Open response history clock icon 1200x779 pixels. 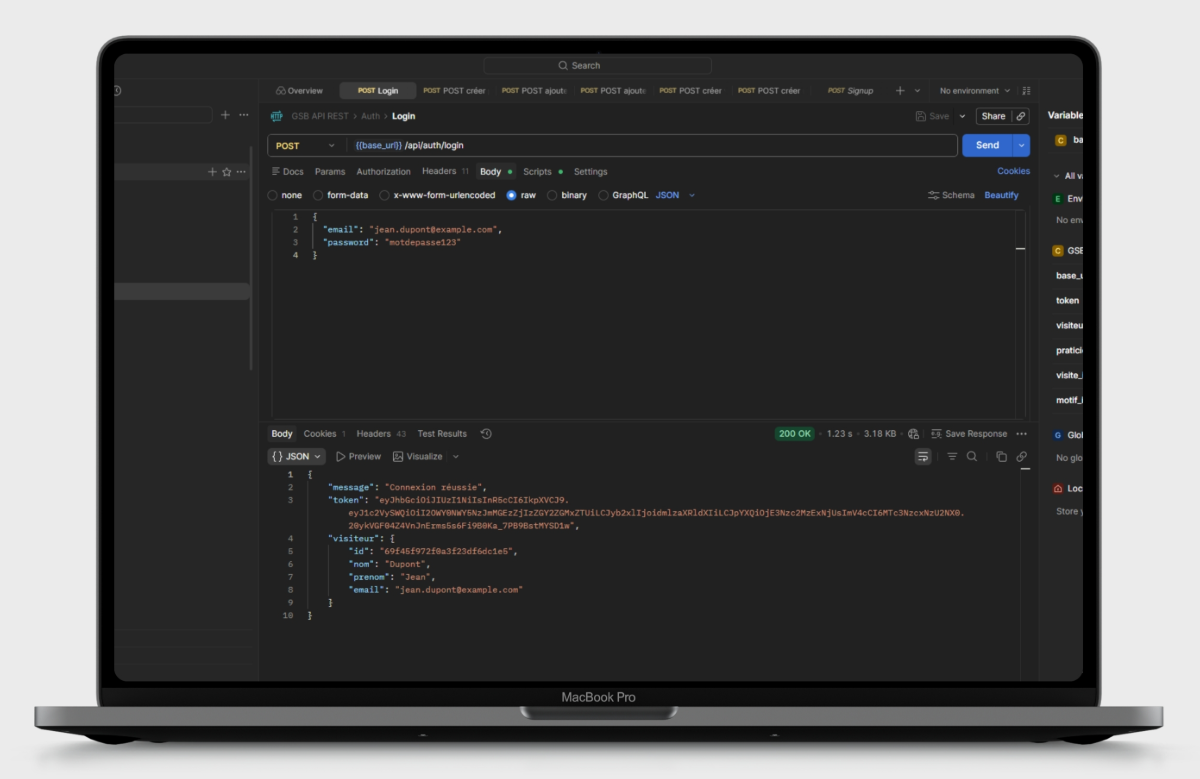coord(486,434)
